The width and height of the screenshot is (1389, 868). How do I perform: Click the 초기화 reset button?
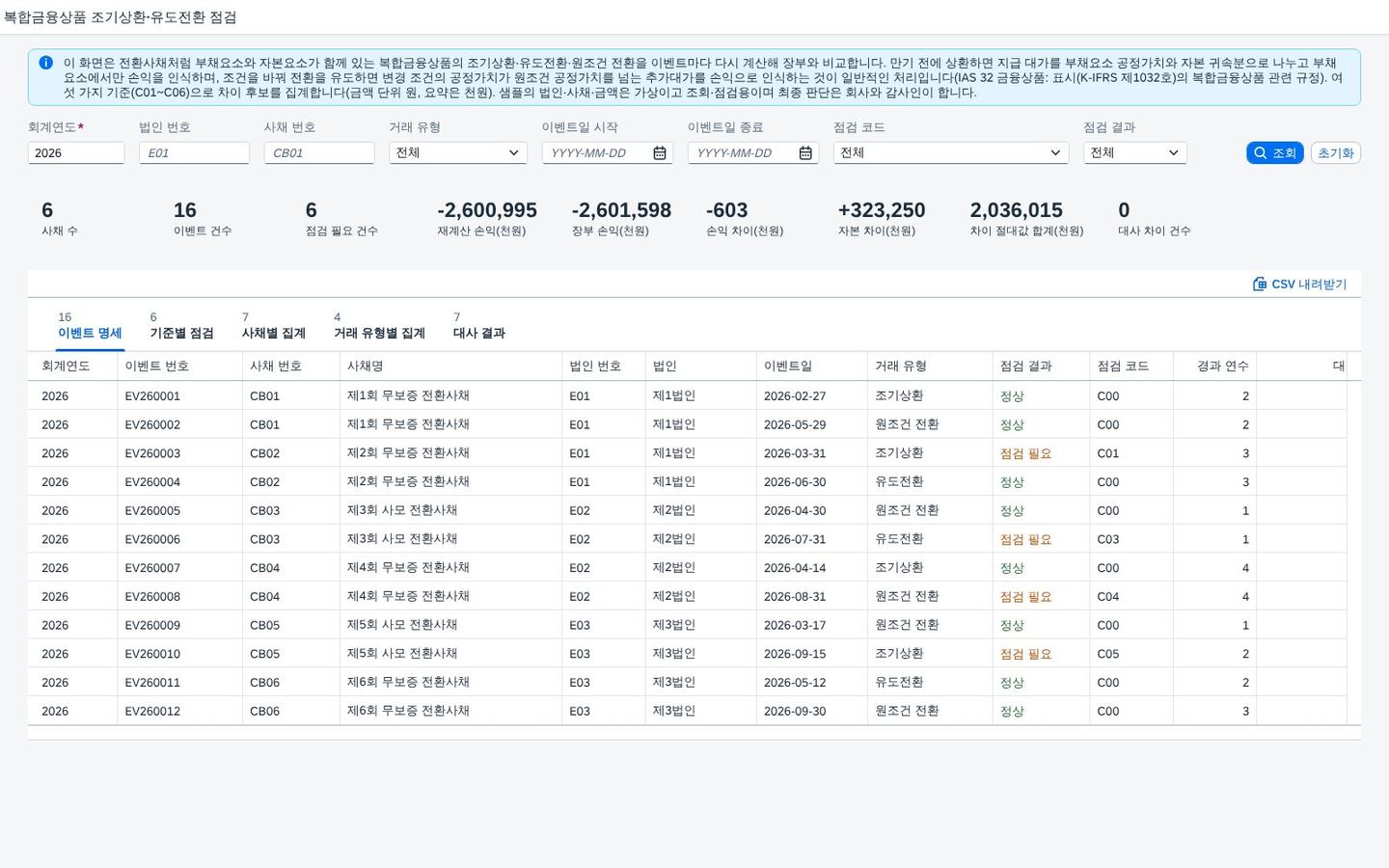click(x=1336, y=153)
